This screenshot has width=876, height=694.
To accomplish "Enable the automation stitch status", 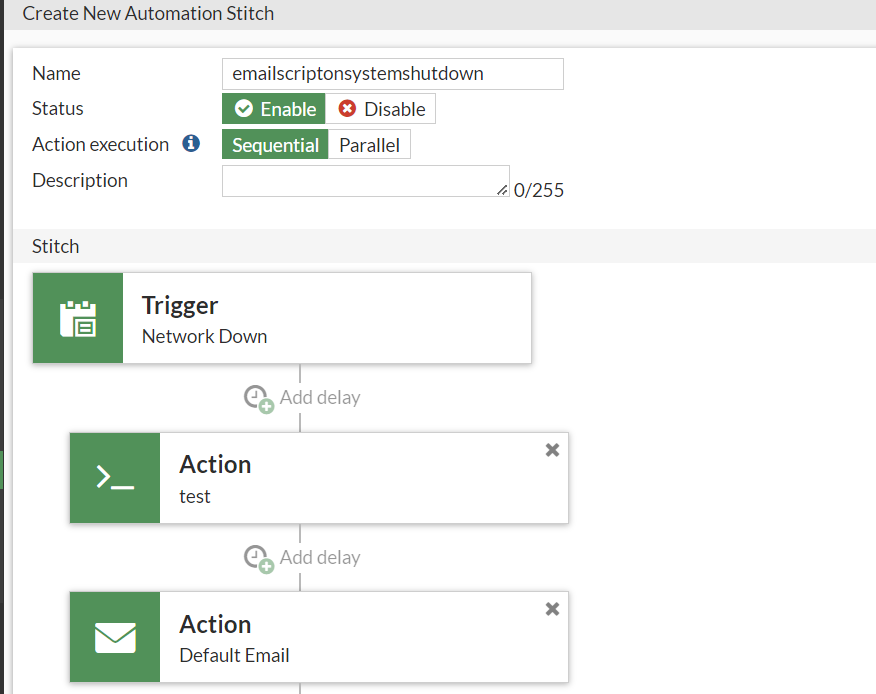I will [x=275, y=109].
